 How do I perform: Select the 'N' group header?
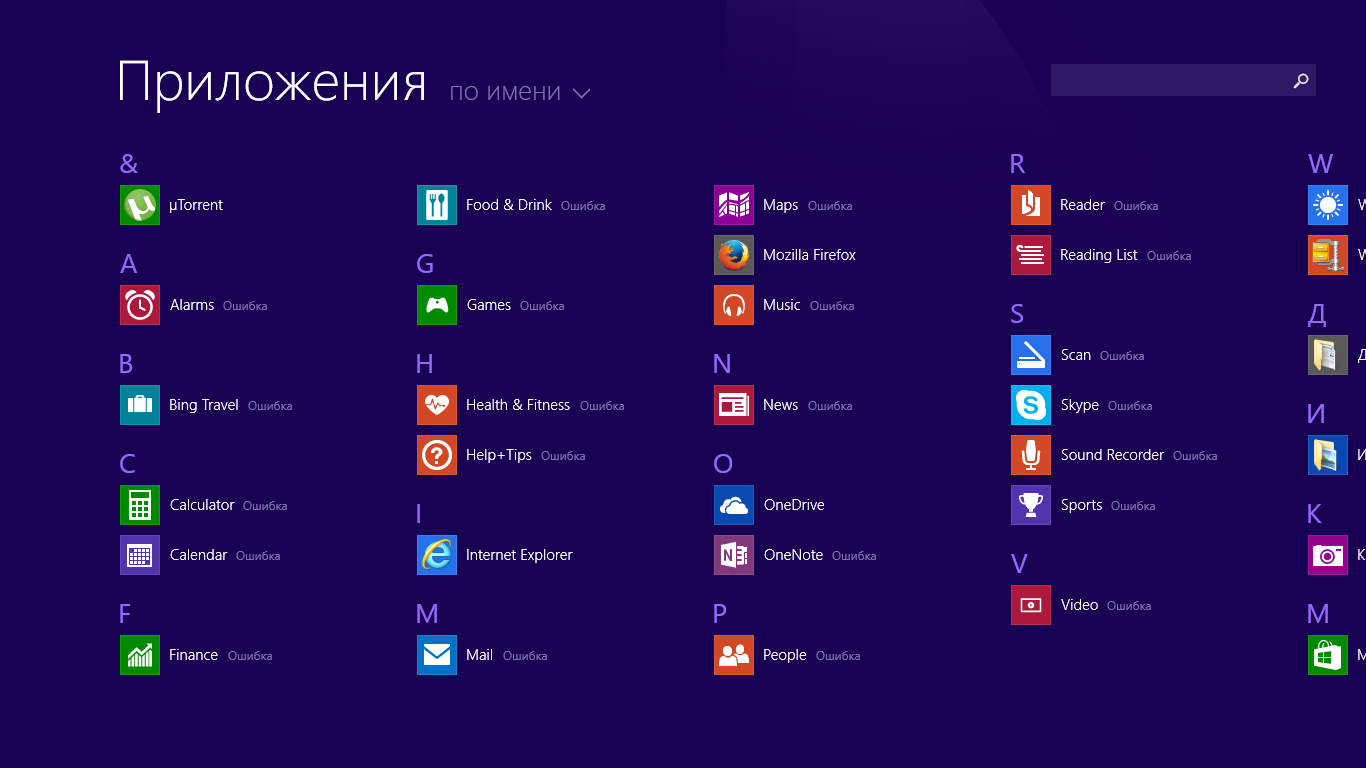(722, 364)
